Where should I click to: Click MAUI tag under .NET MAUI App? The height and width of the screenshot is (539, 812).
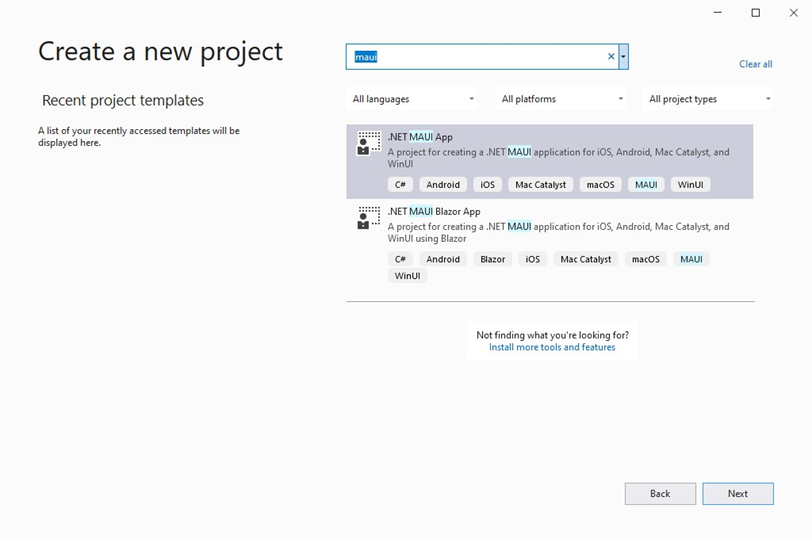pos(646,185)
